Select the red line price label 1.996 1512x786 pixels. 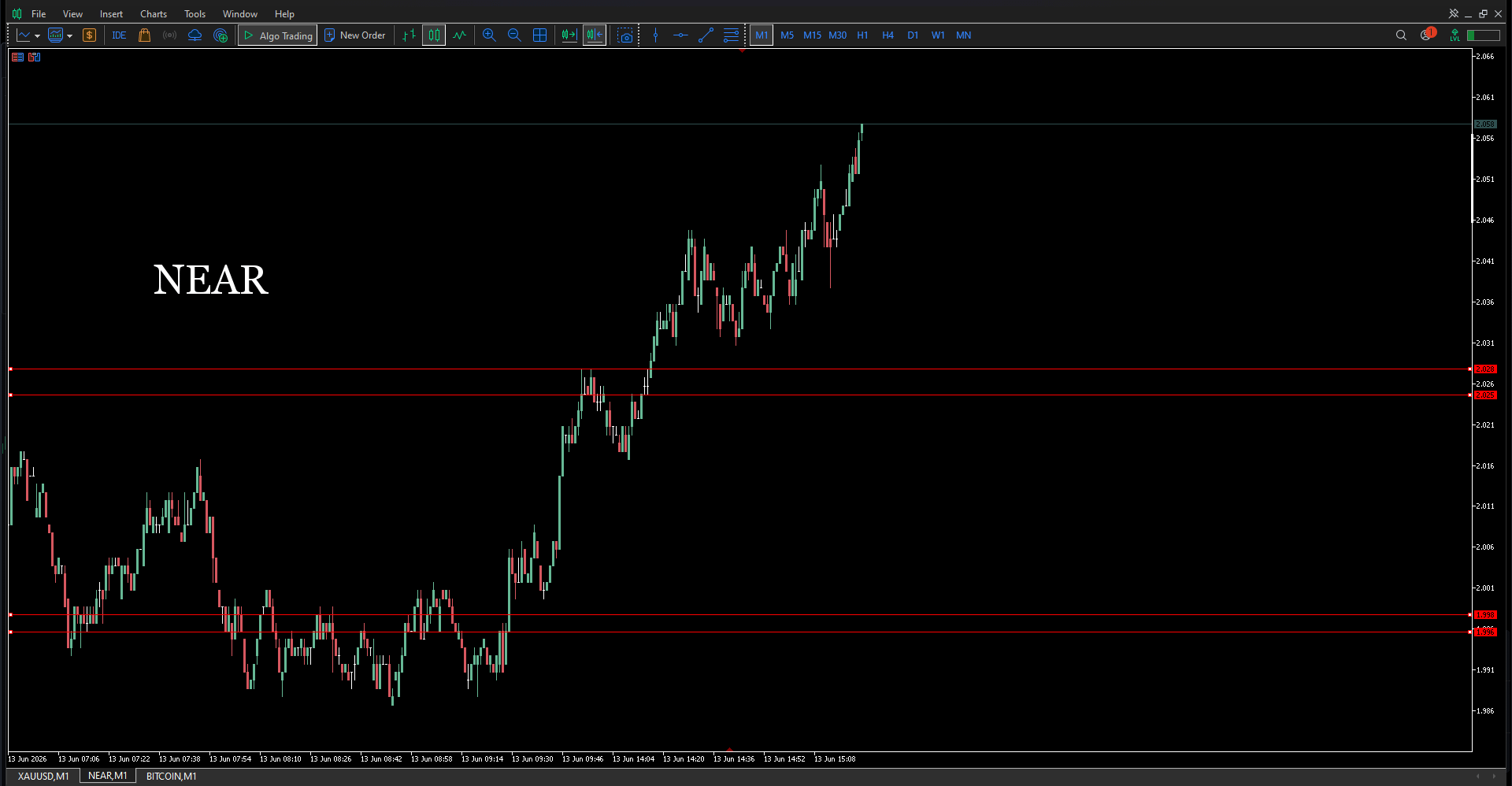(x=1485, y=632)
